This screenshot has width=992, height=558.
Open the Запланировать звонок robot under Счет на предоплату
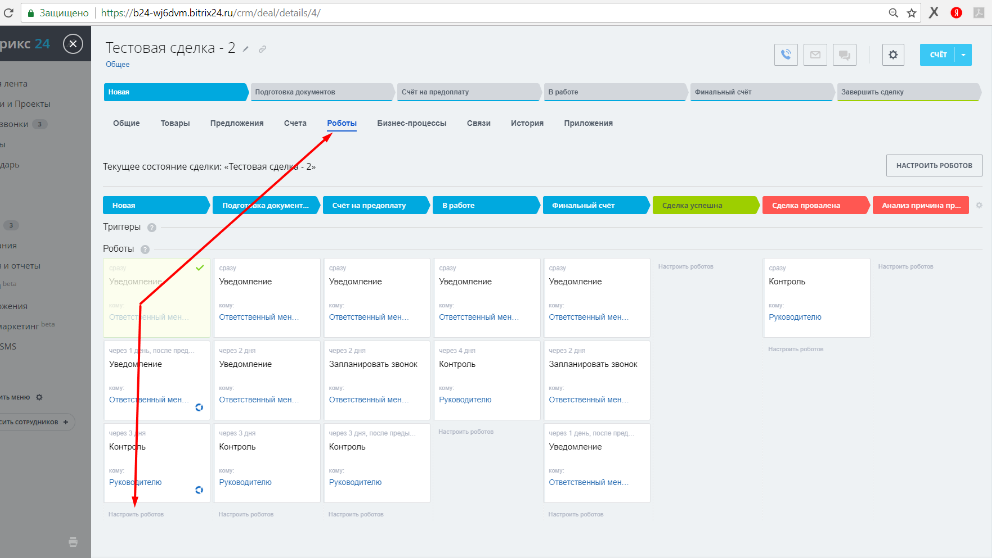(x=377, y=381)
